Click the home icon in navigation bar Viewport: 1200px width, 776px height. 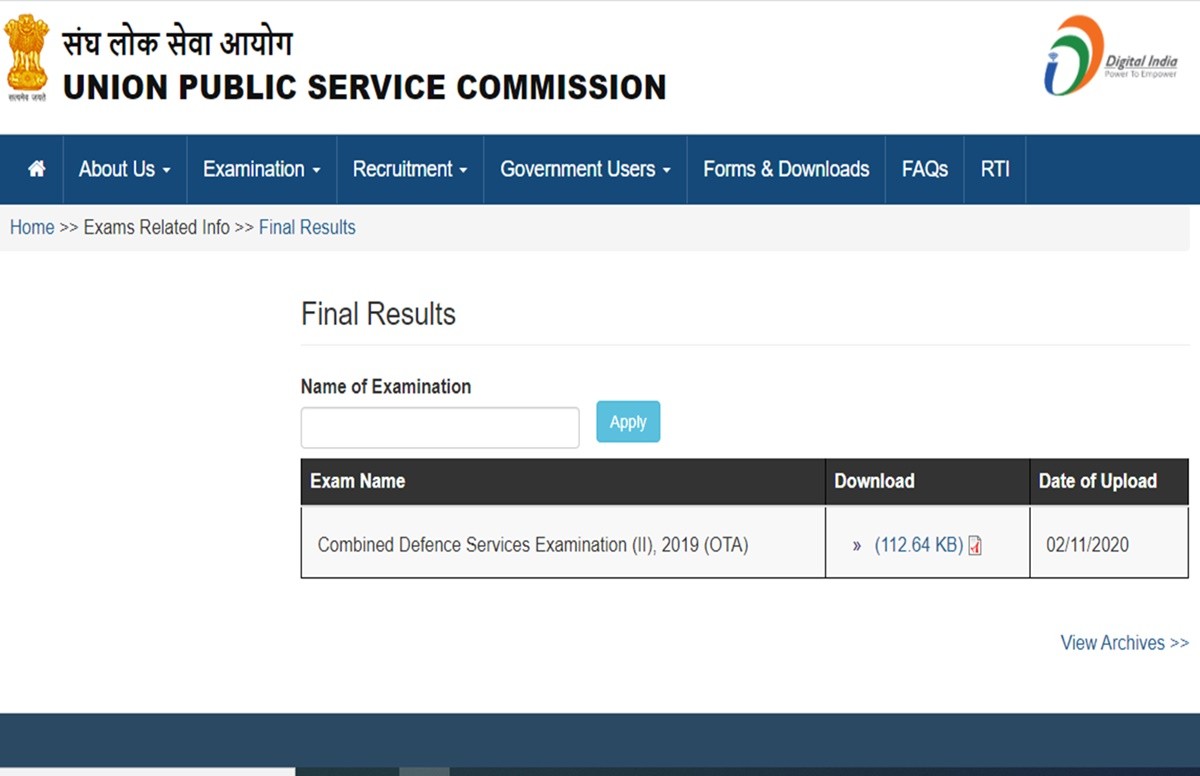(37, 169)
